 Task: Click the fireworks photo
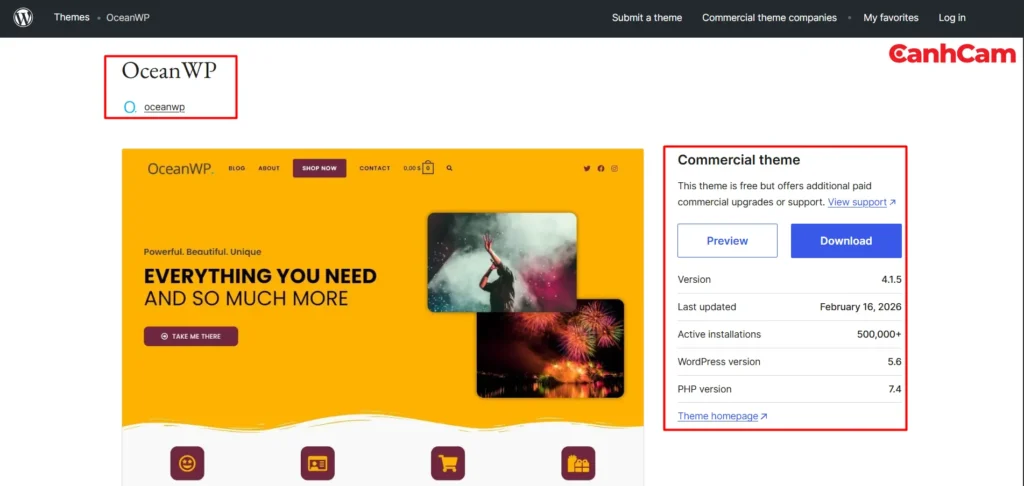(550, 348)
